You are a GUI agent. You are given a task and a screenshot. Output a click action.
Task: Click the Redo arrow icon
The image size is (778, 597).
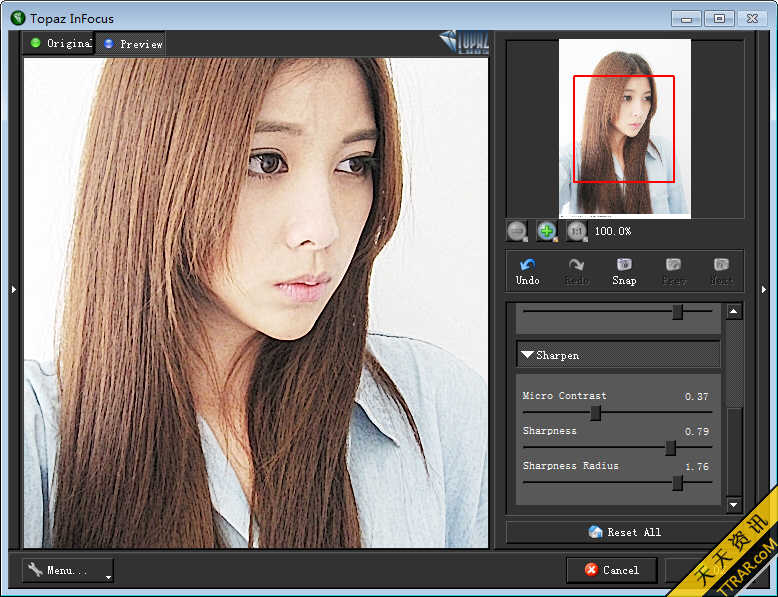(576, 265)
